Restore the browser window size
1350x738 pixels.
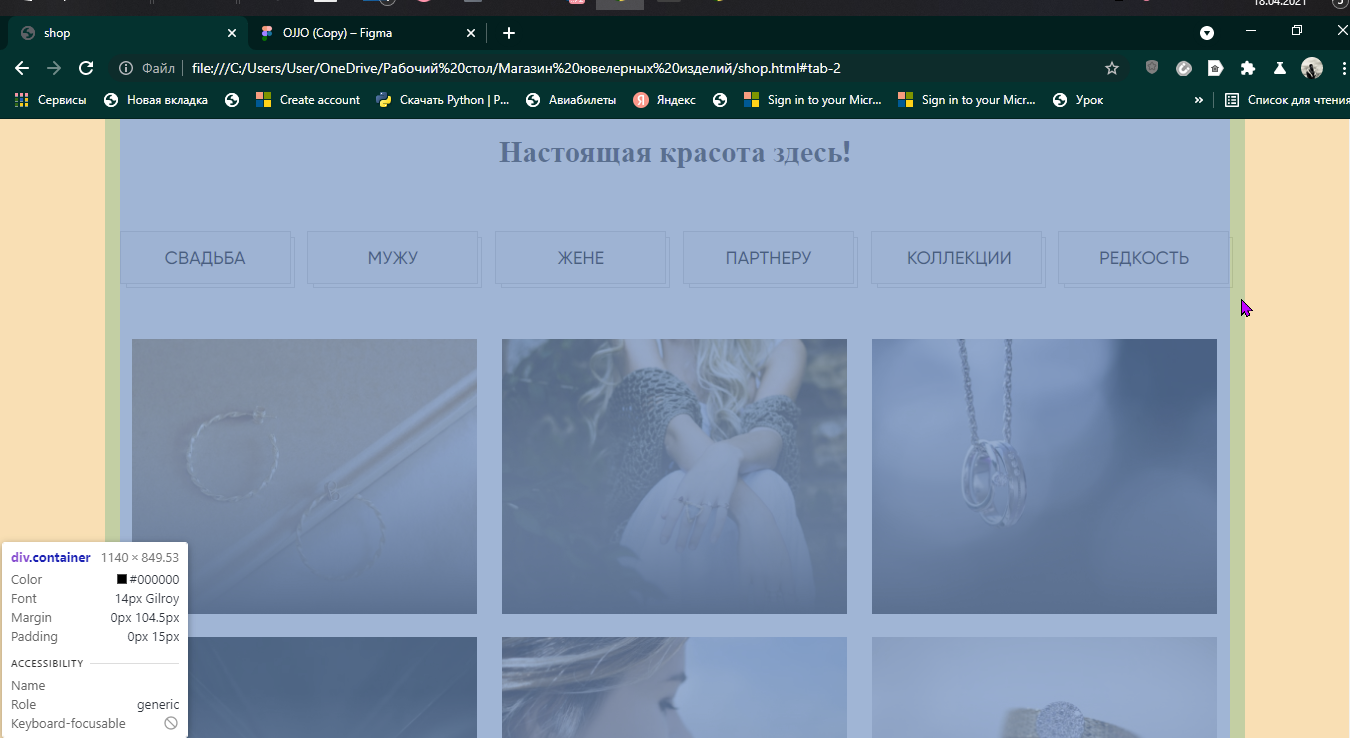[x=1297, y=31]
